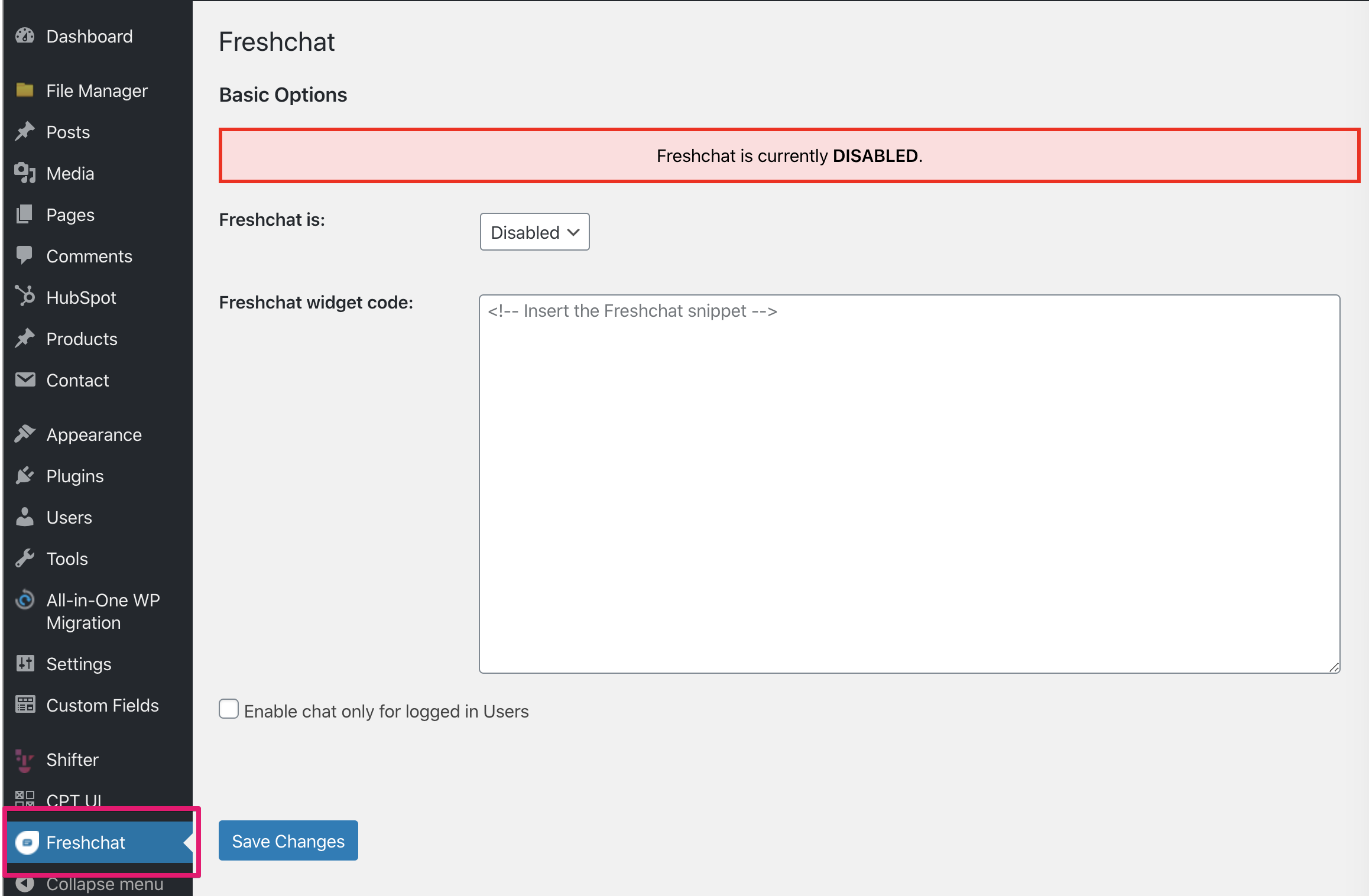Enable chat only for logged in Users checkbox

(x=229, y=709)
